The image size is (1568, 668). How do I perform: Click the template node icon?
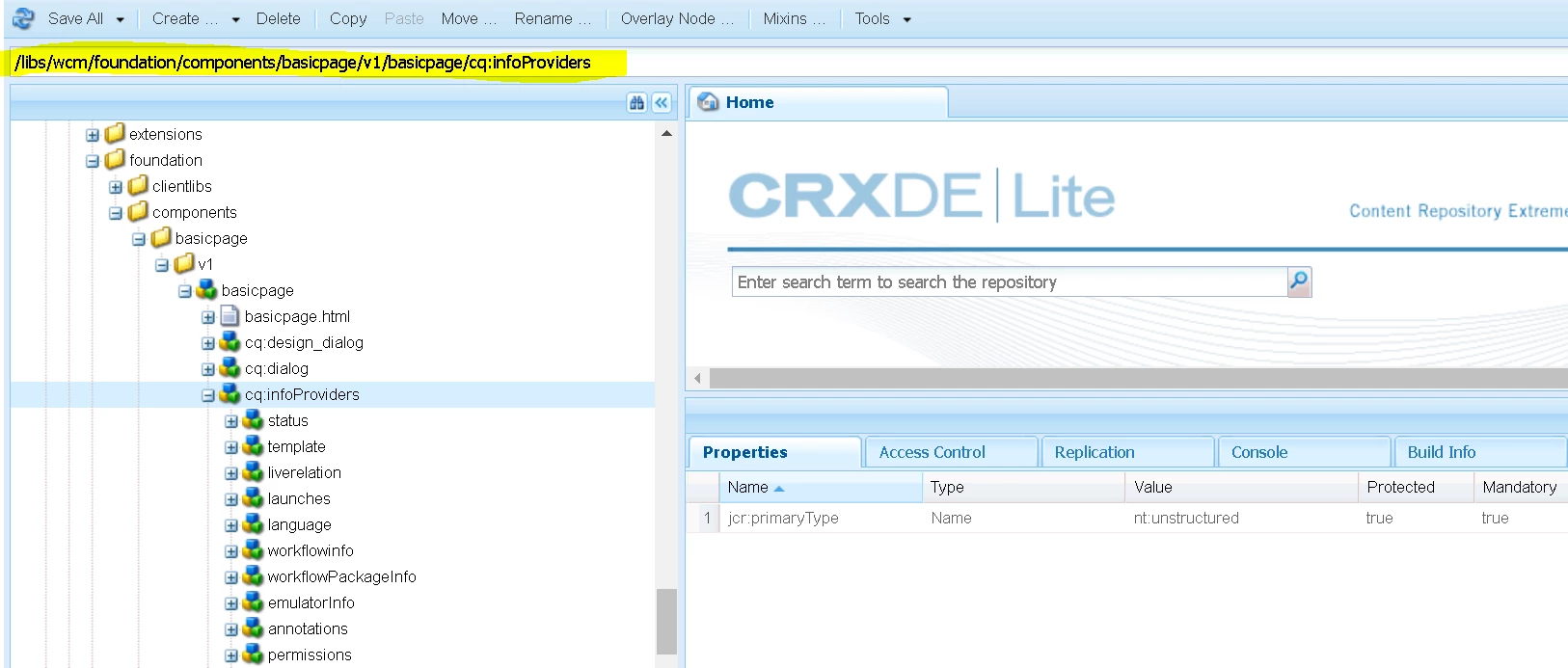pyautogui.click(x=253, y=445)
